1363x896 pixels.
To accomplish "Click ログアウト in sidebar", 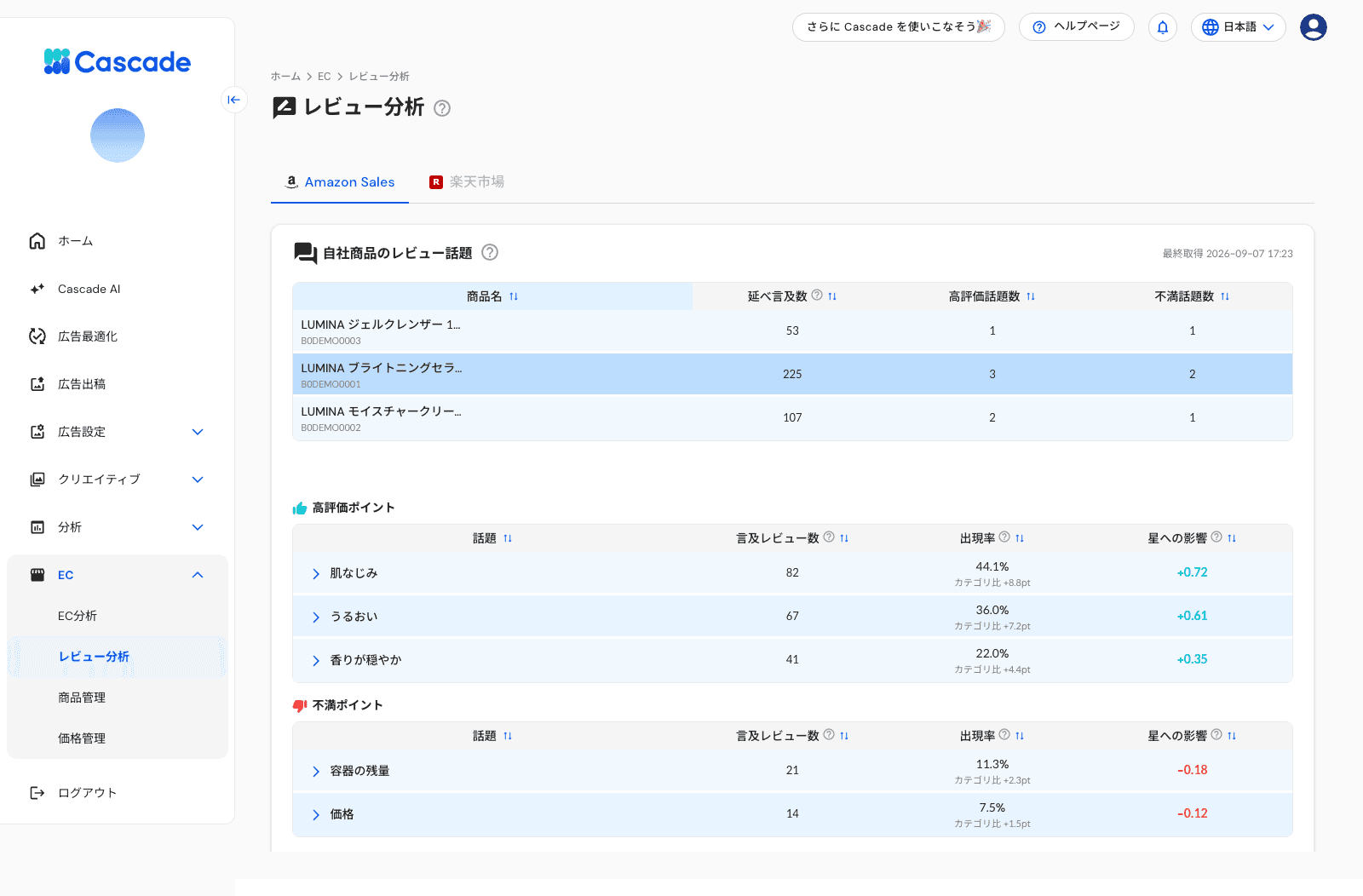I will coord(87,793).
